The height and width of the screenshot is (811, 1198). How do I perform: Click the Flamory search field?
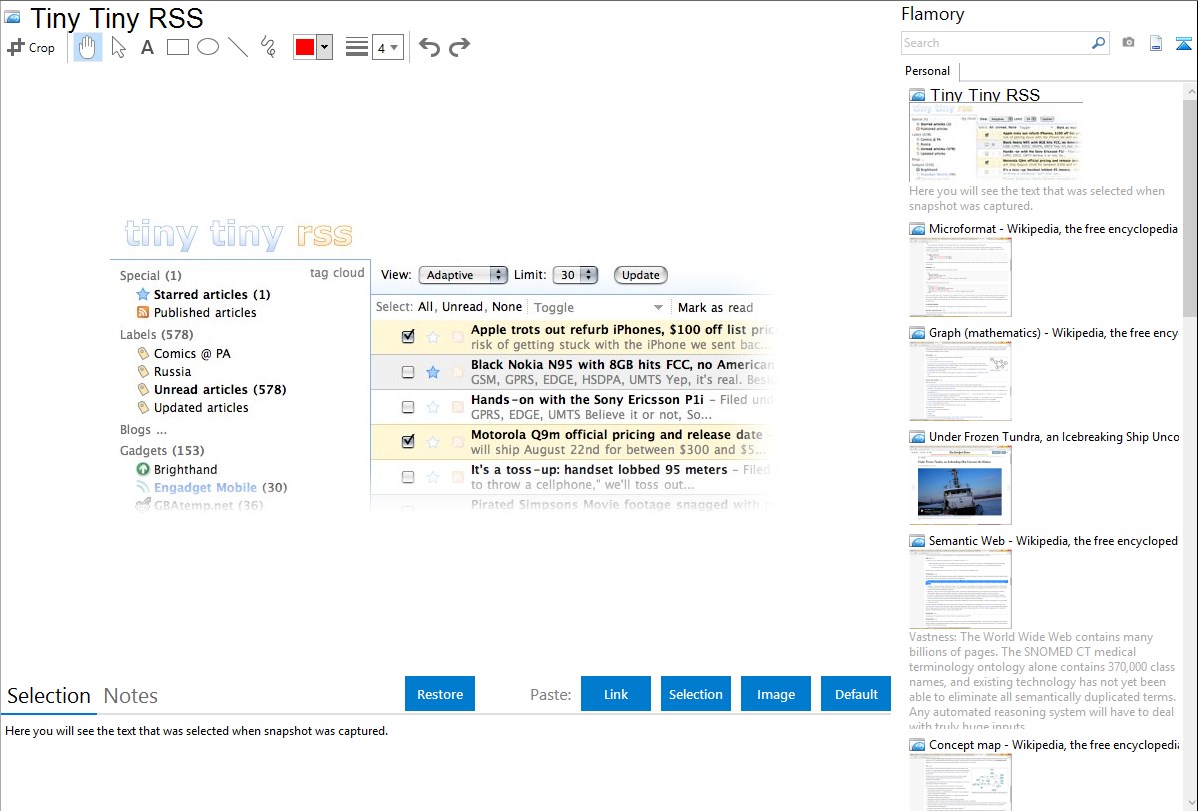click(995, 43)
